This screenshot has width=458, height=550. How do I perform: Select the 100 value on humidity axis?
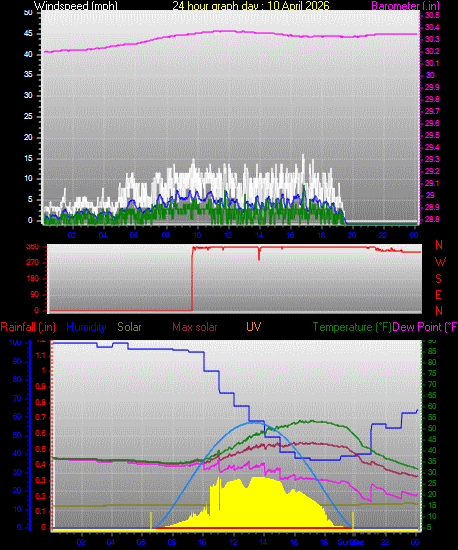point(15,343)
